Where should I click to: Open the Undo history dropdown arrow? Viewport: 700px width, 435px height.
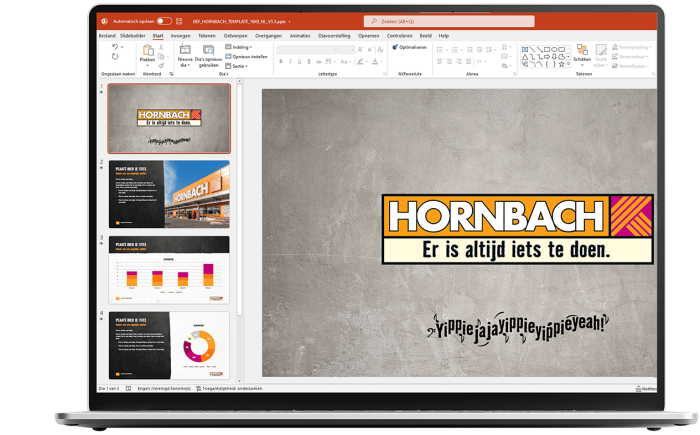(x=122, y=47)
